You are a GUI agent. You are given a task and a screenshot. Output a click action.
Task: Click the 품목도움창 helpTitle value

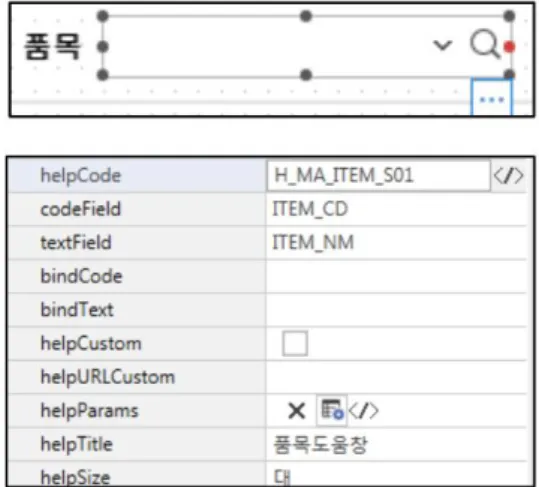(320, 444)
